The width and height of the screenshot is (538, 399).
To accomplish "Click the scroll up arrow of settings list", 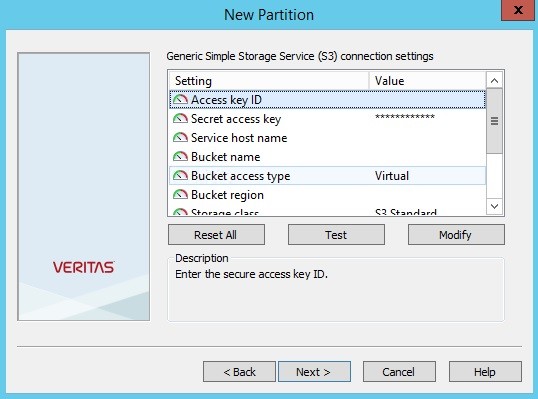I will (494, 81).
